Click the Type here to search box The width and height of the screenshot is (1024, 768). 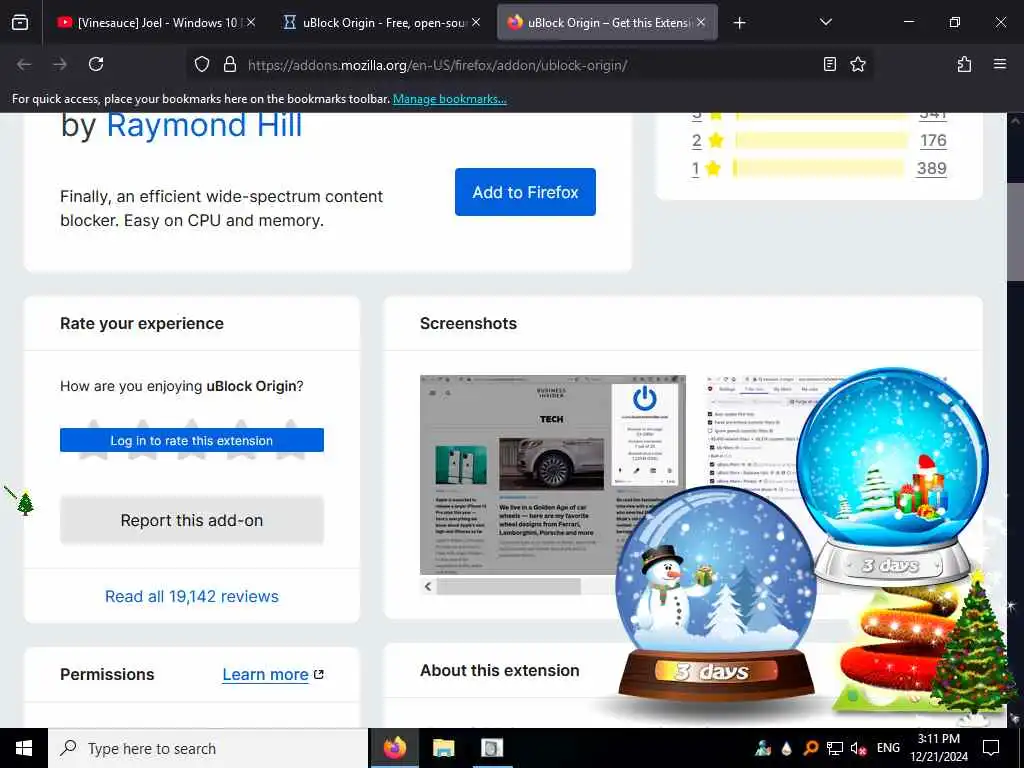208,748
